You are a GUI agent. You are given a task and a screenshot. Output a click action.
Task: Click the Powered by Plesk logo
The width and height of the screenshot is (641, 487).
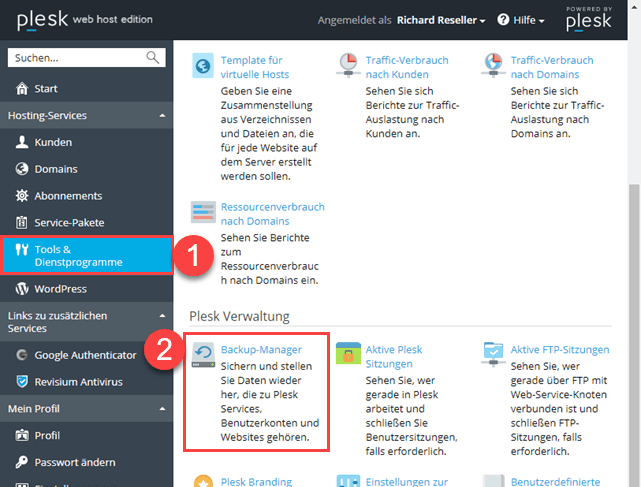[589, 19]
